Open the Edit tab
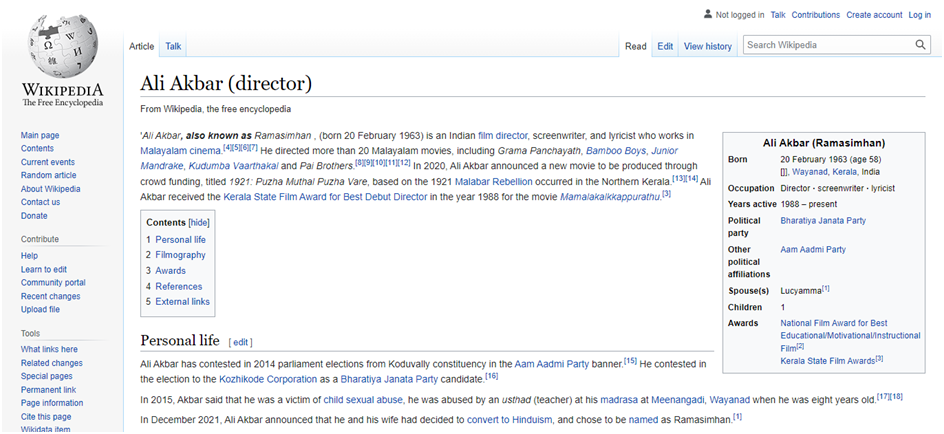The height and width of the screenshot is (434, 944). (x=665, y=46)
